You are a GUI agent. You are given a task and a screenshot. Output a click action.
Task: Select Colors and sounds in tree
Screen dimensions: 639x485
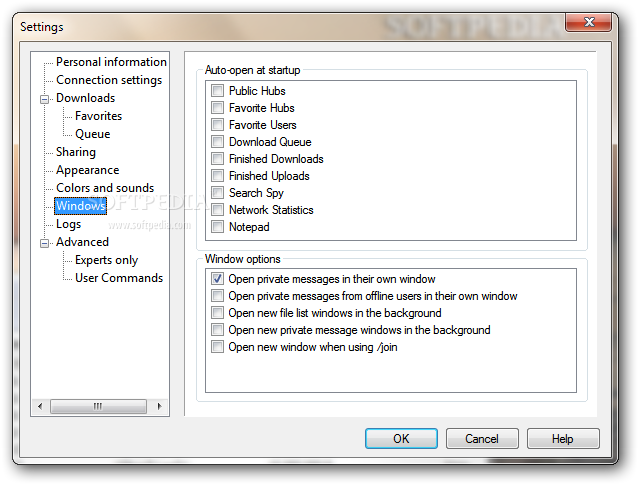tap(105, 188)
